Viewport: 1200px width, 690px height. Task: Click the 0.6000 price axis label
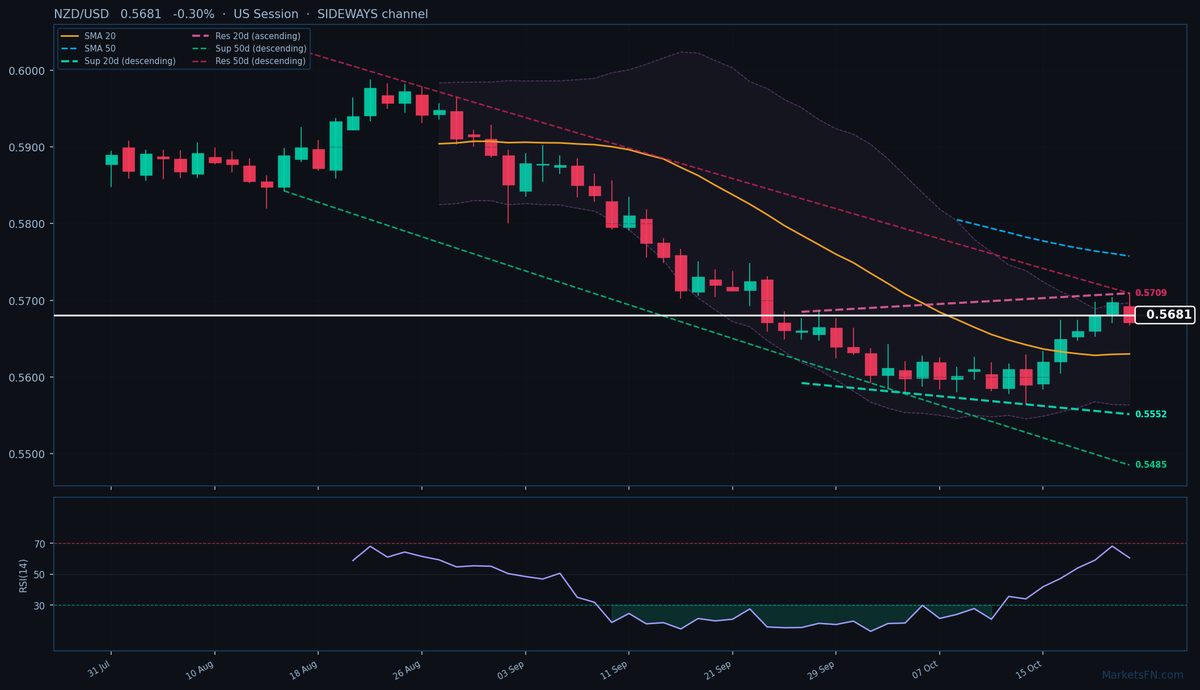click(x=26, y=71)
